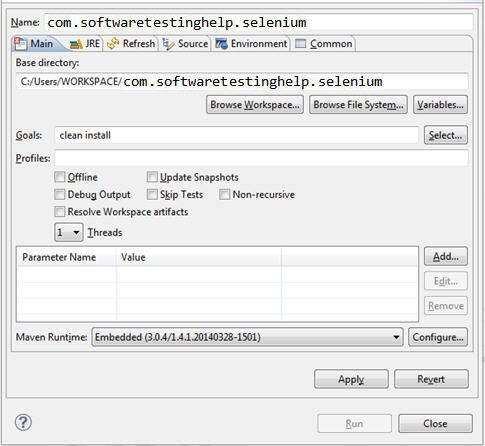This screenshot has height=446, width=485.
Task: Enable Resolve Workspace artifacts checkbox
Action: pyautogui.click(x=60, y=212)
